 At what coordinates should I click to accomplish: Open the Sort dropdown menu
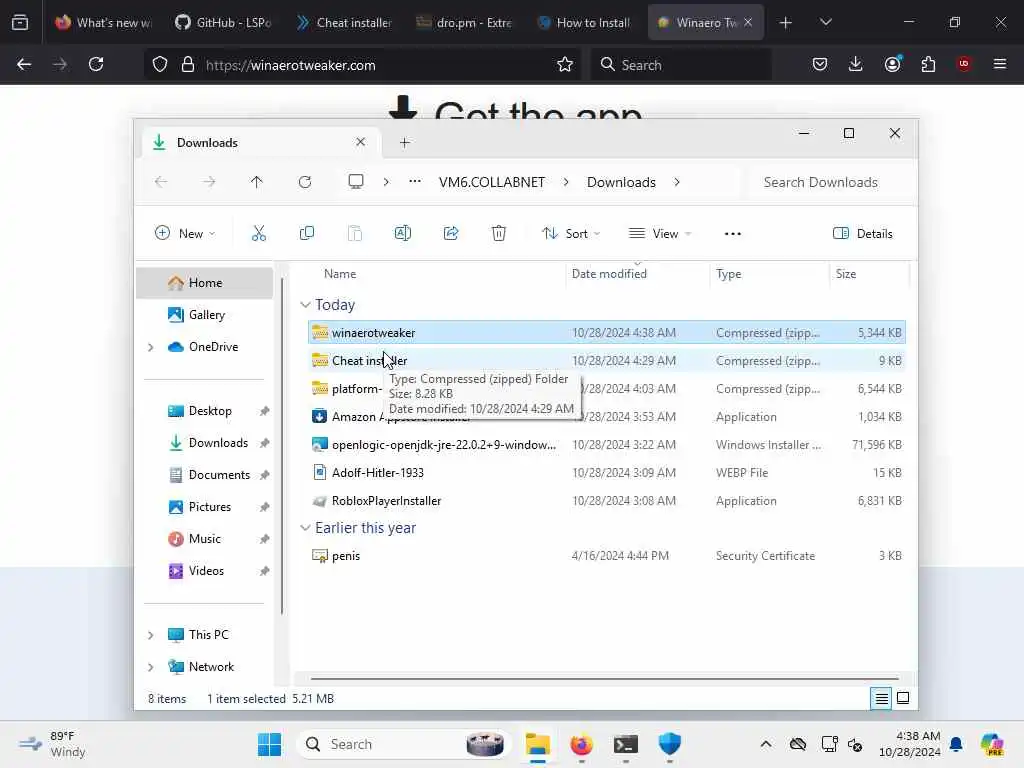(x=571, y=233)
